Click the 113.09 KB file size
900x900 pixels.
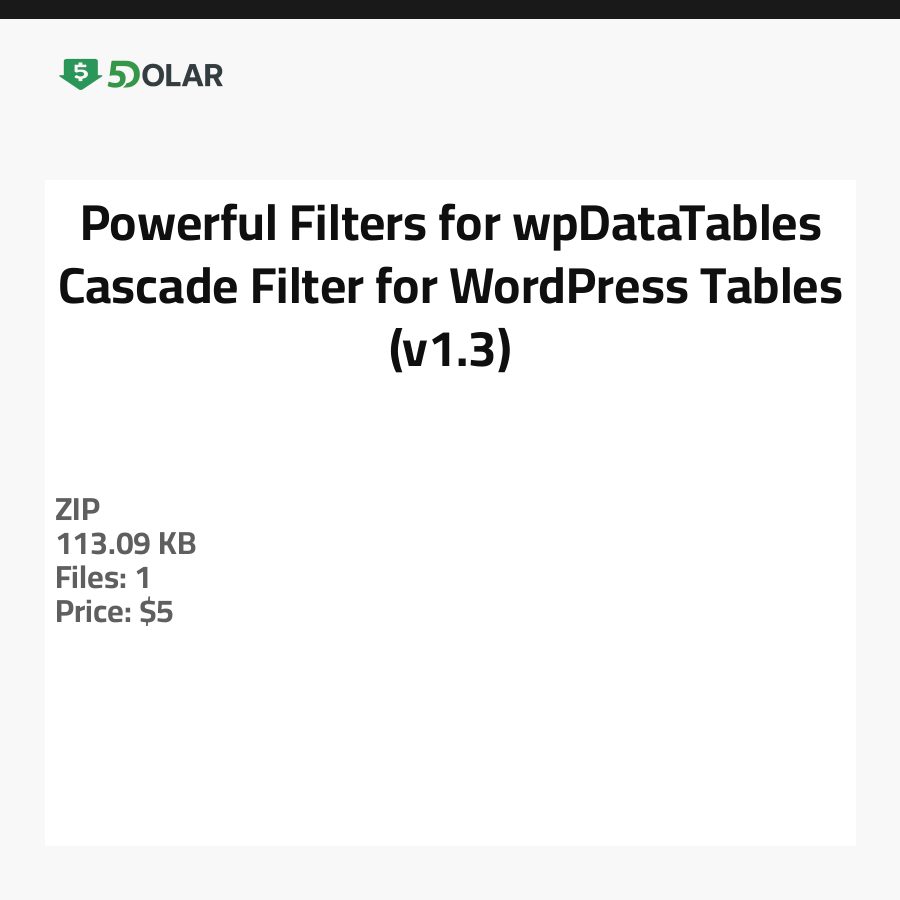point(126,544)
